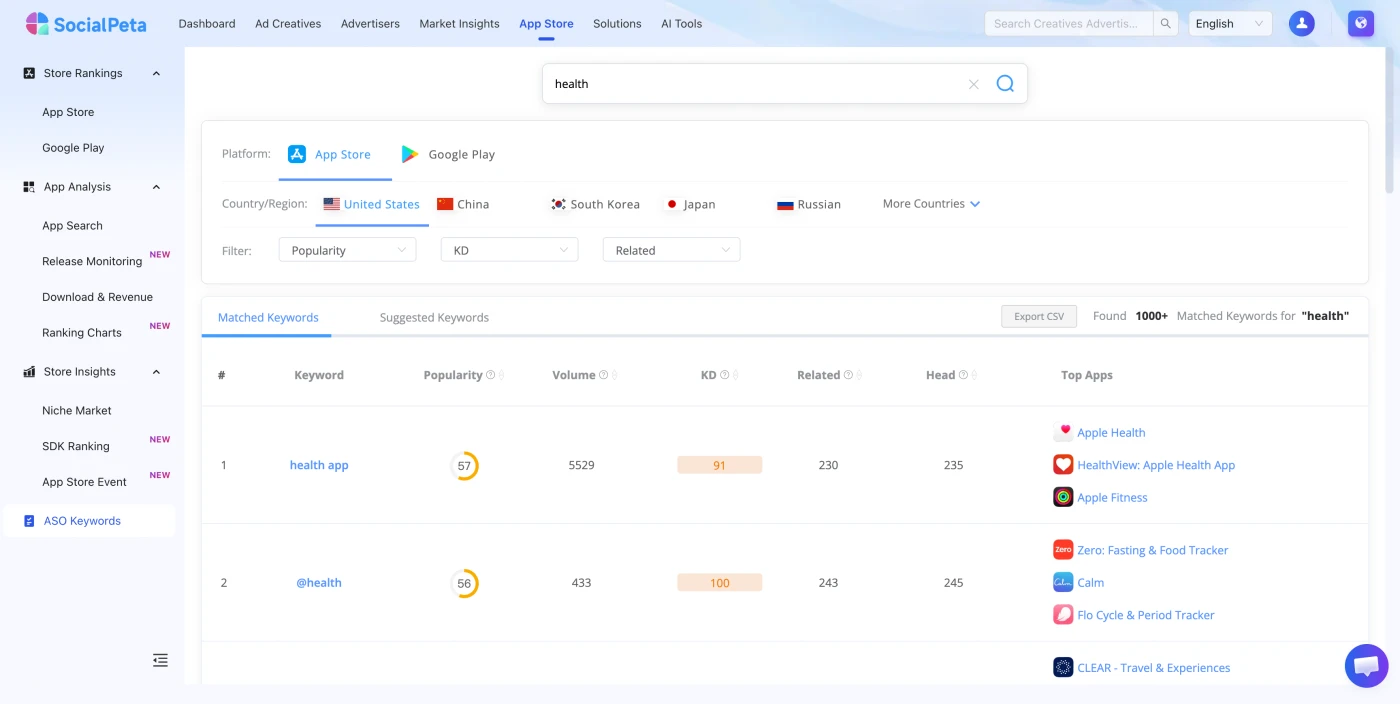
Task: Click the Related help question icon
Action: [x=848, y=375]
